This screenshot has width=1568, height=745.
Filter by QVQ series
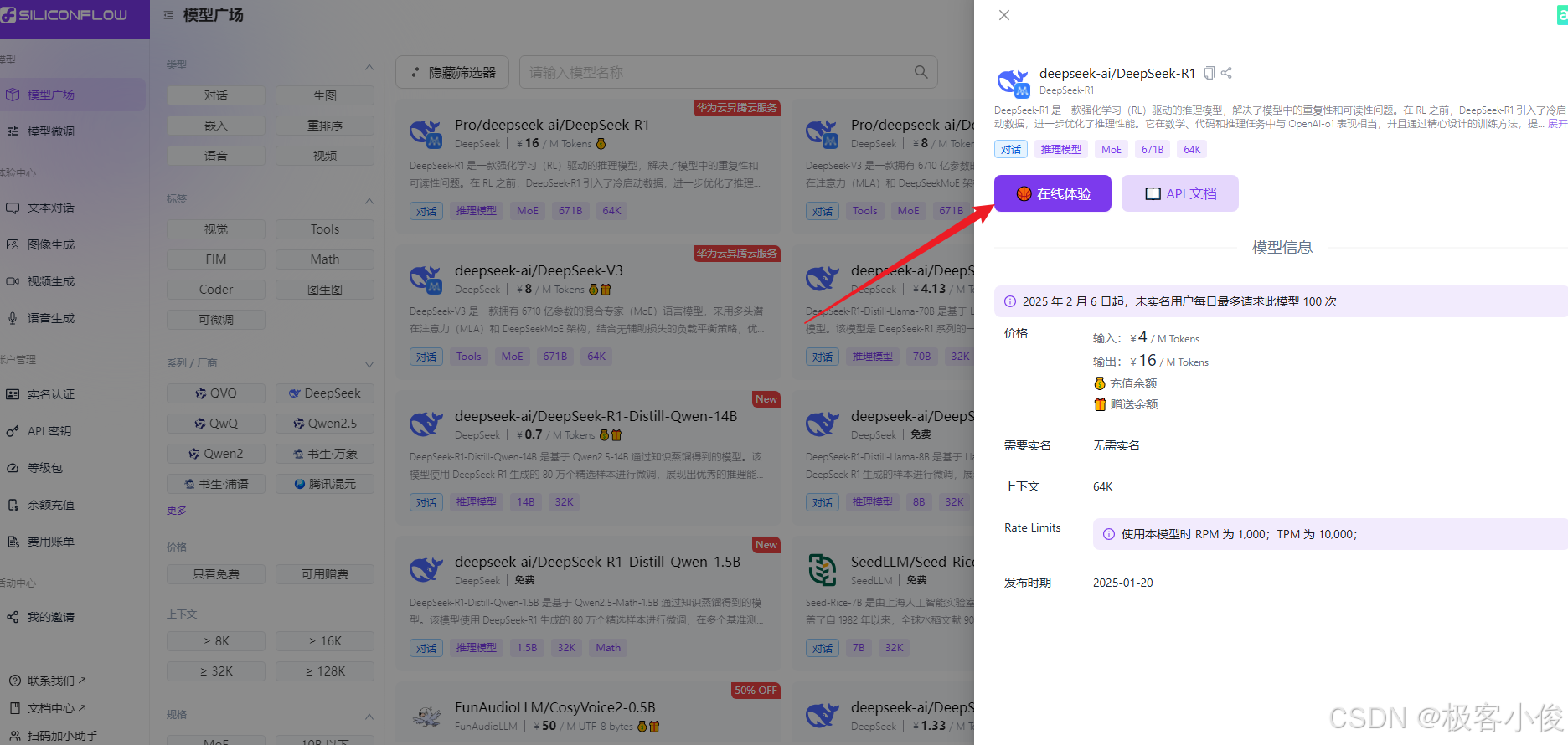pyautogui.click(x=216, y=393)
